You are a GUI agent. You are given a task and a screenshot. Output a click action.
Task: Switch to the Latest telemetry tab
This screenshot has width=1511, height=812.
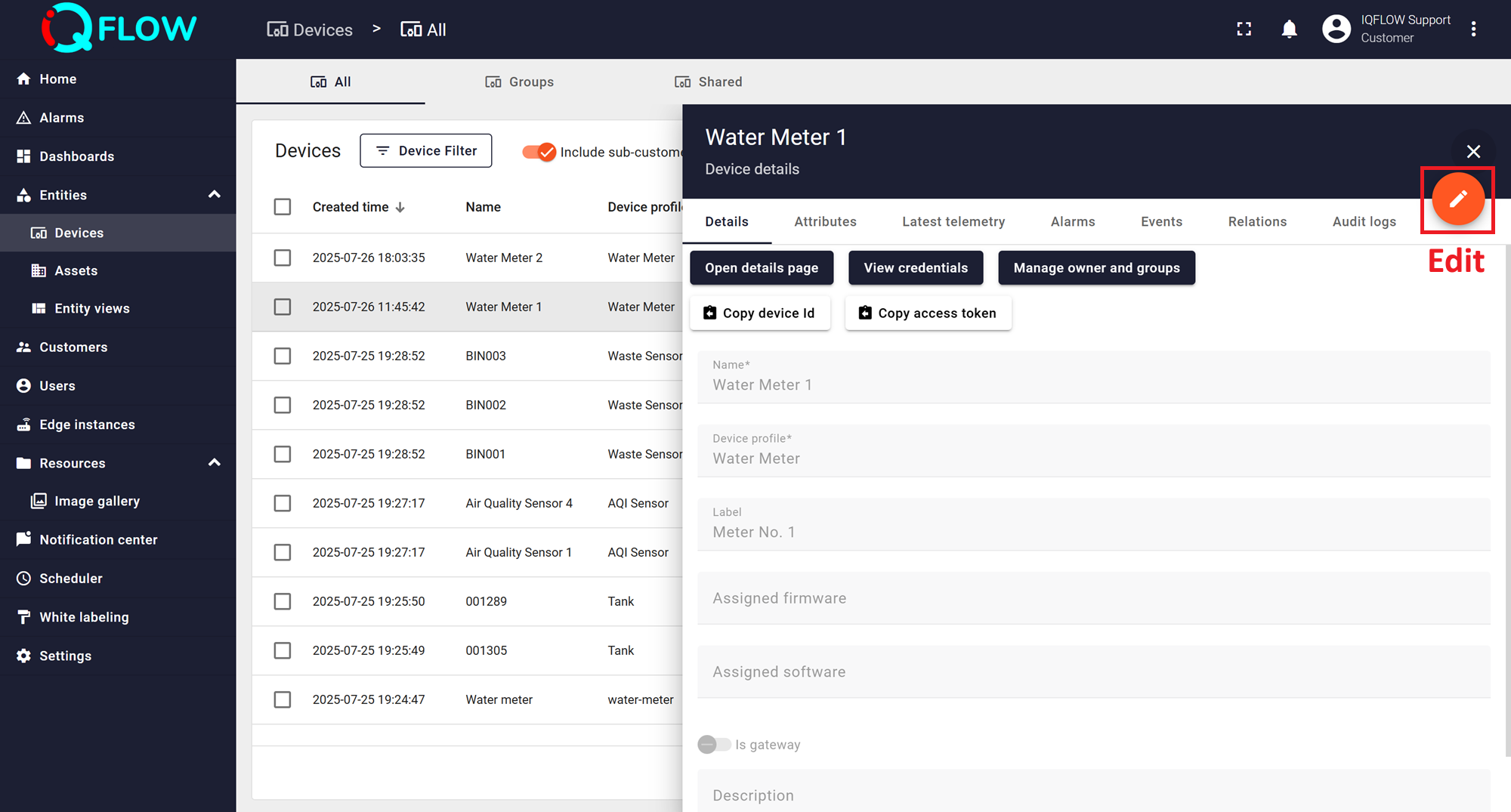(953, 221)
